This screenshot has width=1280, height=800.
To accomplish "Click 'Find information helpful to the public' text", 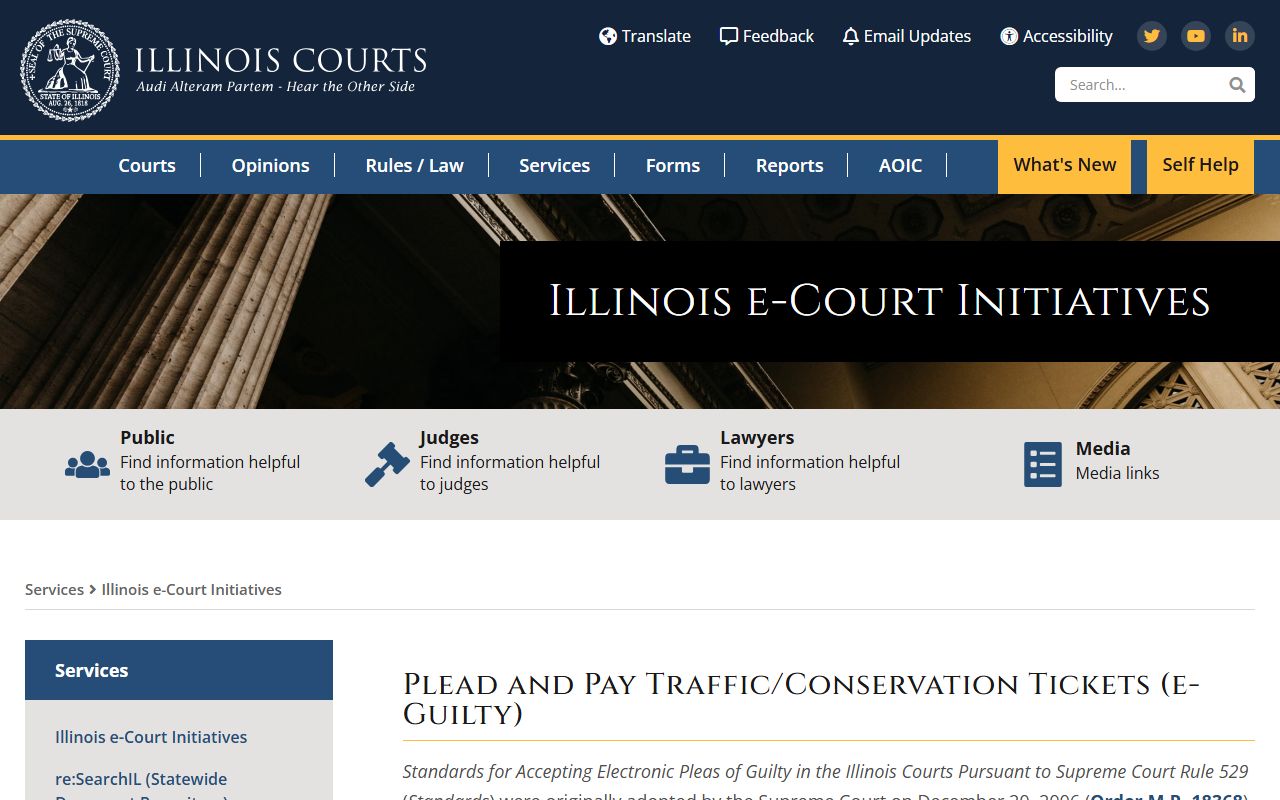I will click(x=210, y=473).
